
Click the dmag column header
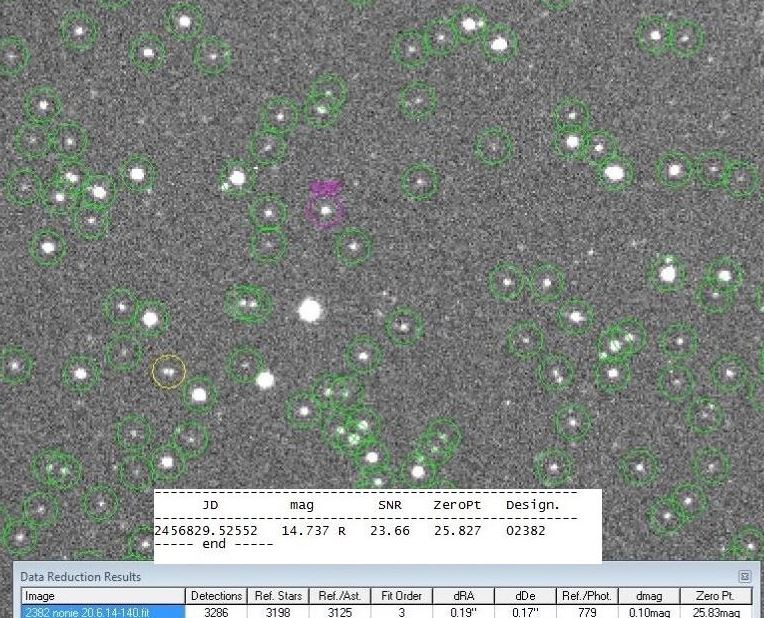click(649, 596)
